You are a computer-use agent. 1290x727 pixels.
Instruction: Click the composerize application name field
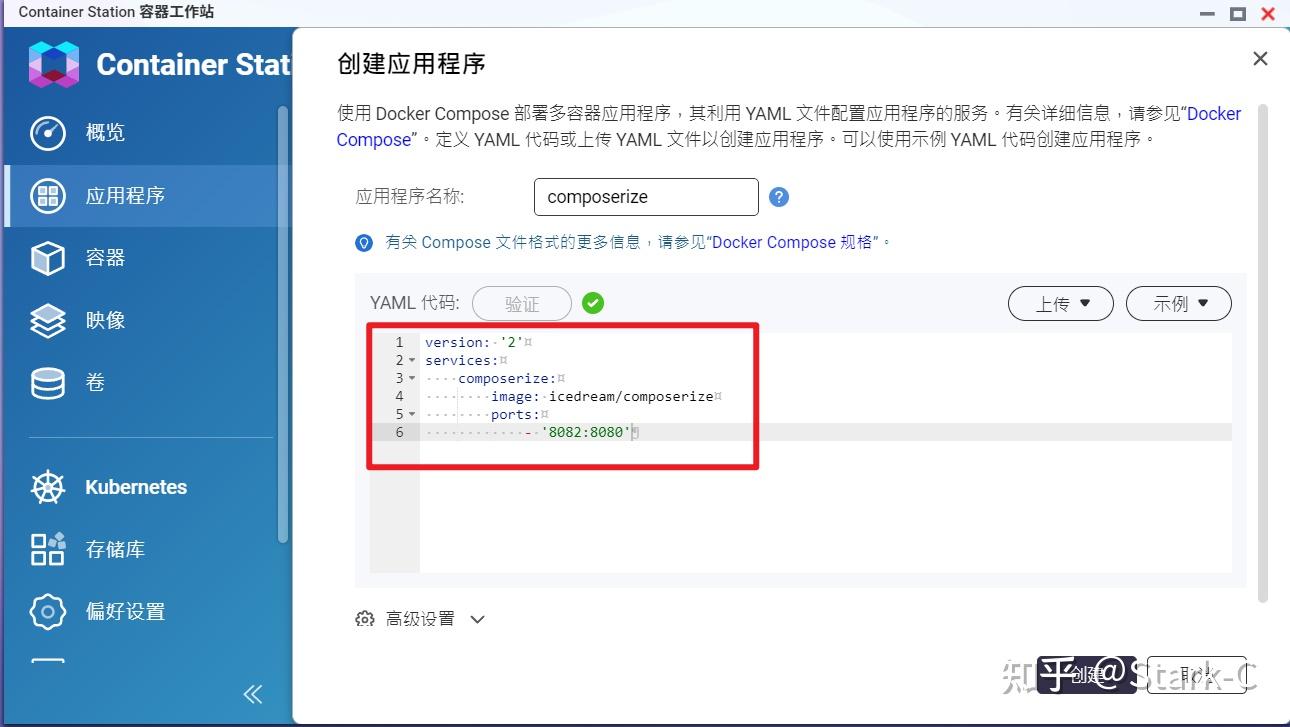(645, 197)
